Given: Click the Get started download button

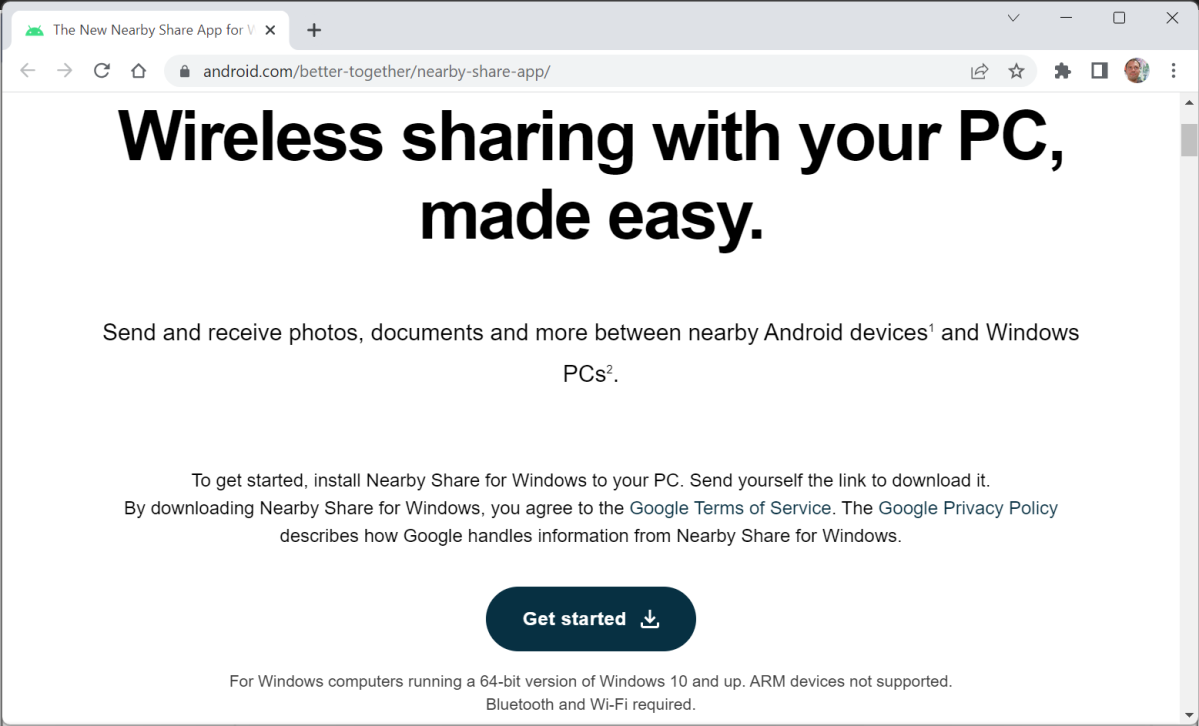Looking at the screenshot, I should [x=591, y=619].
